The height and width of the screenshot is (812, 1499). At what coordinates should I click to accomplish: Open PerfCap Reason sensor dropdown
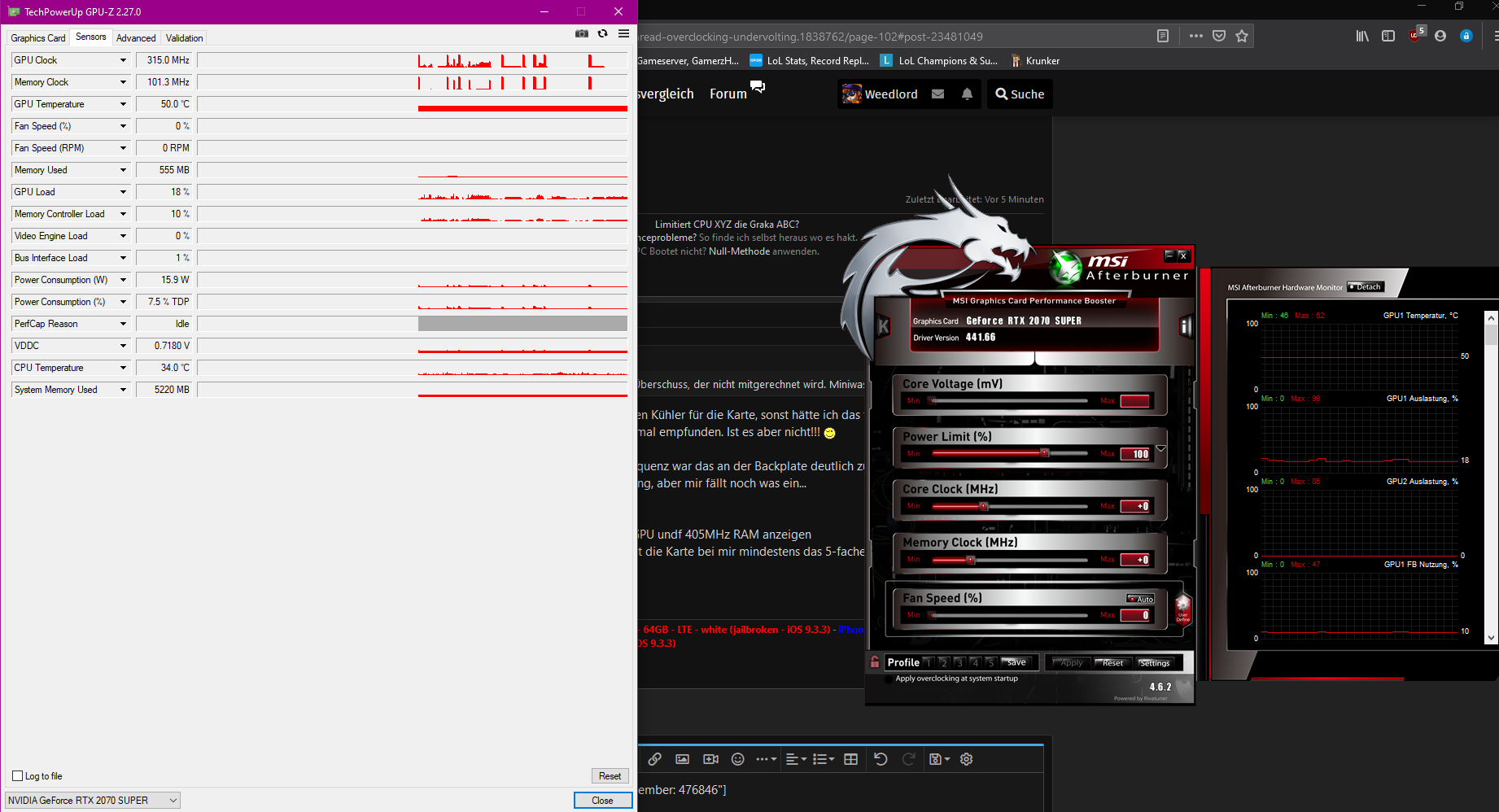click(x=124, y=324)
